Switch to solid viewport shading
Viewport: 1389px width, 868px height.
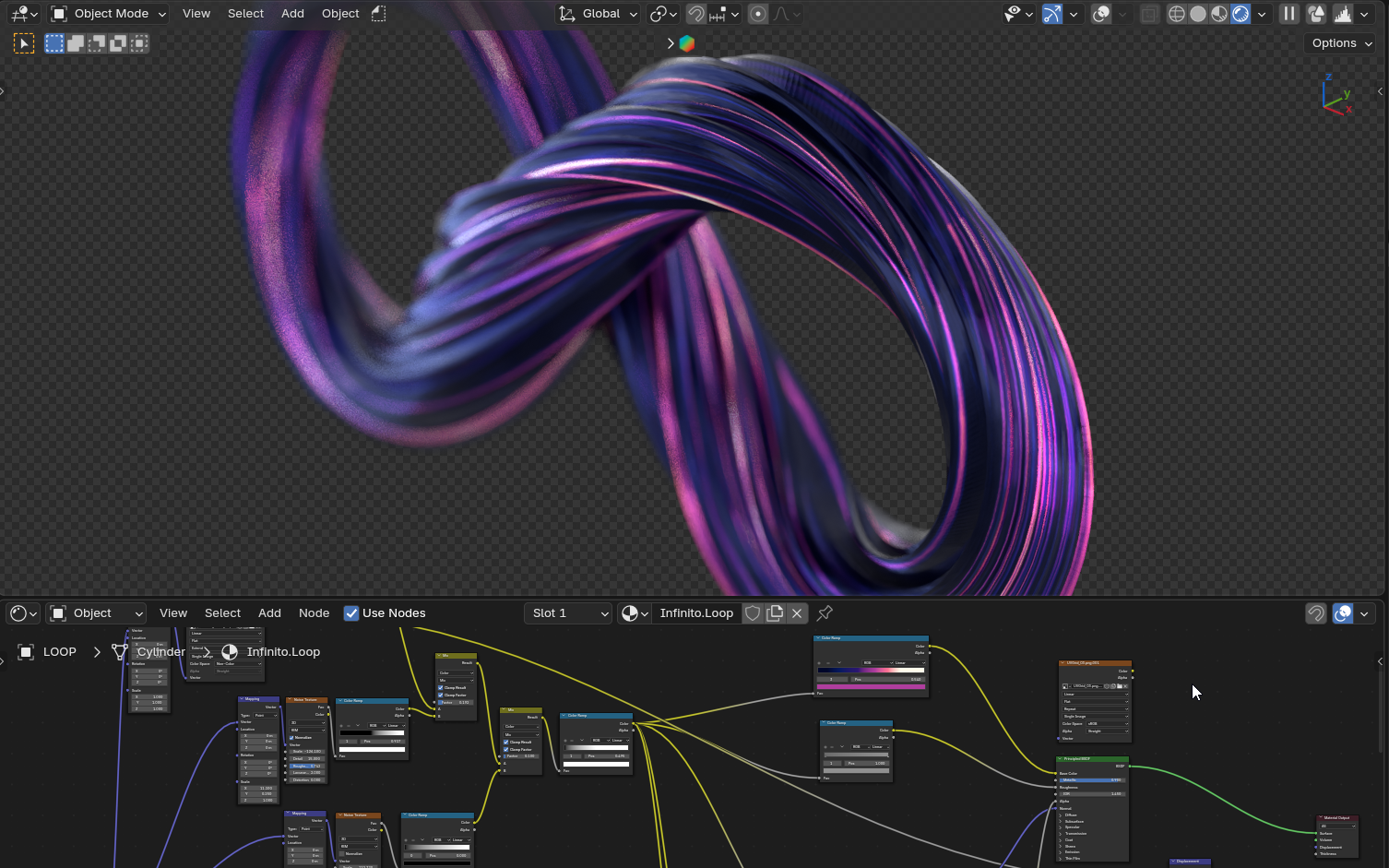tap(1198, 14)
